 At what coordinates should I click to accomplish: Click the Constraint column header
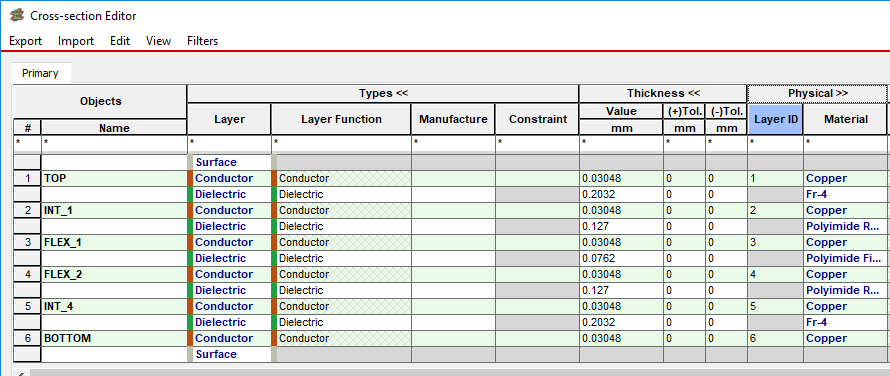(x=537, y=119)
